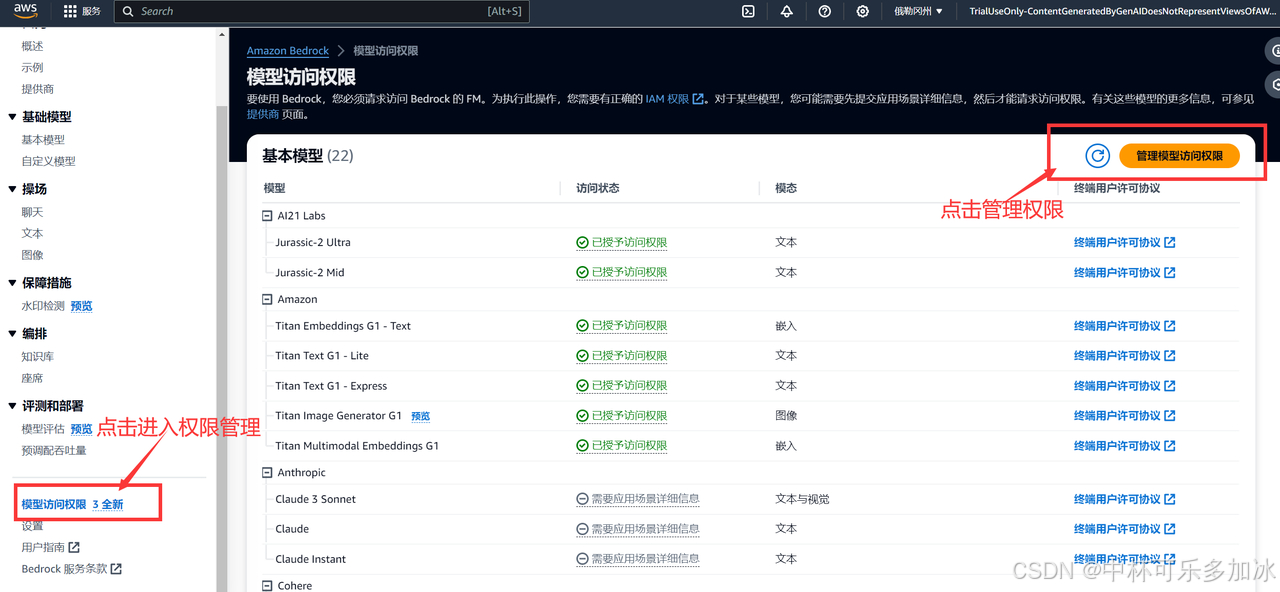The width and height of the screenshot is (1280, 592).
Task: Collapse the 基础模型 sidebar section
Action: [12, 117]
